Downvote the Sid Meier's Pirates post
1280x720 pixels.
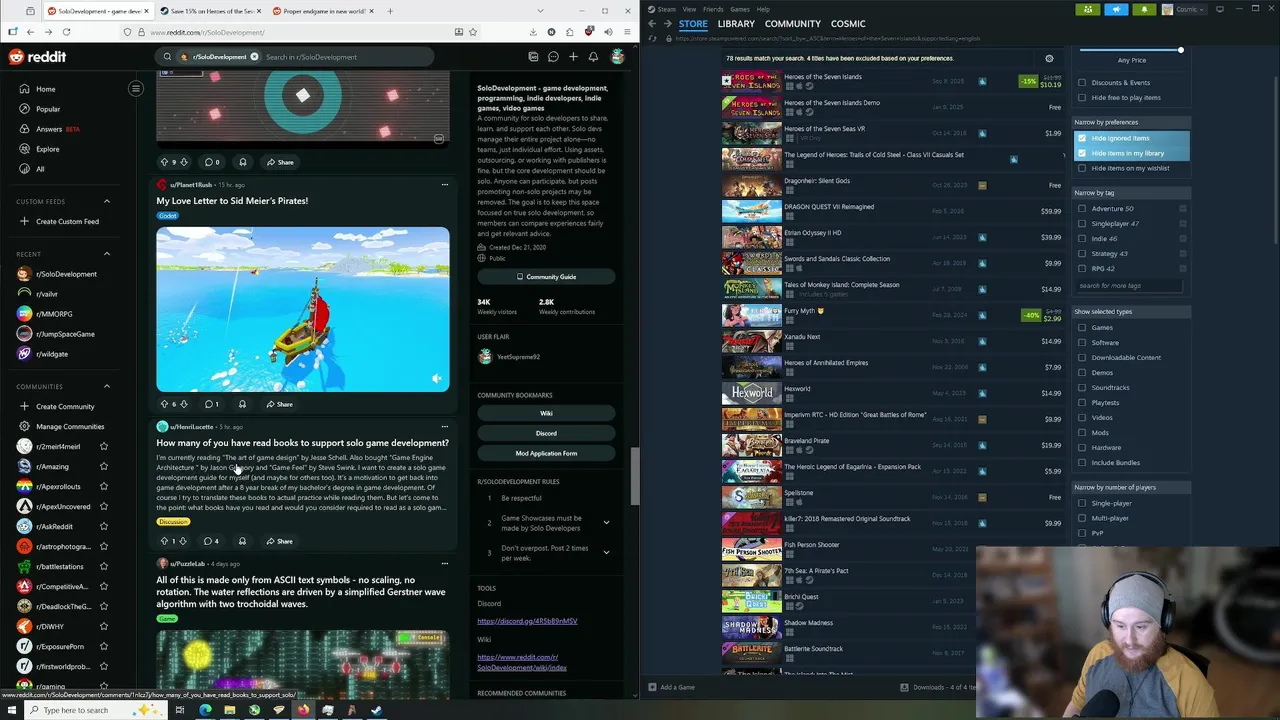pos(183,404)
